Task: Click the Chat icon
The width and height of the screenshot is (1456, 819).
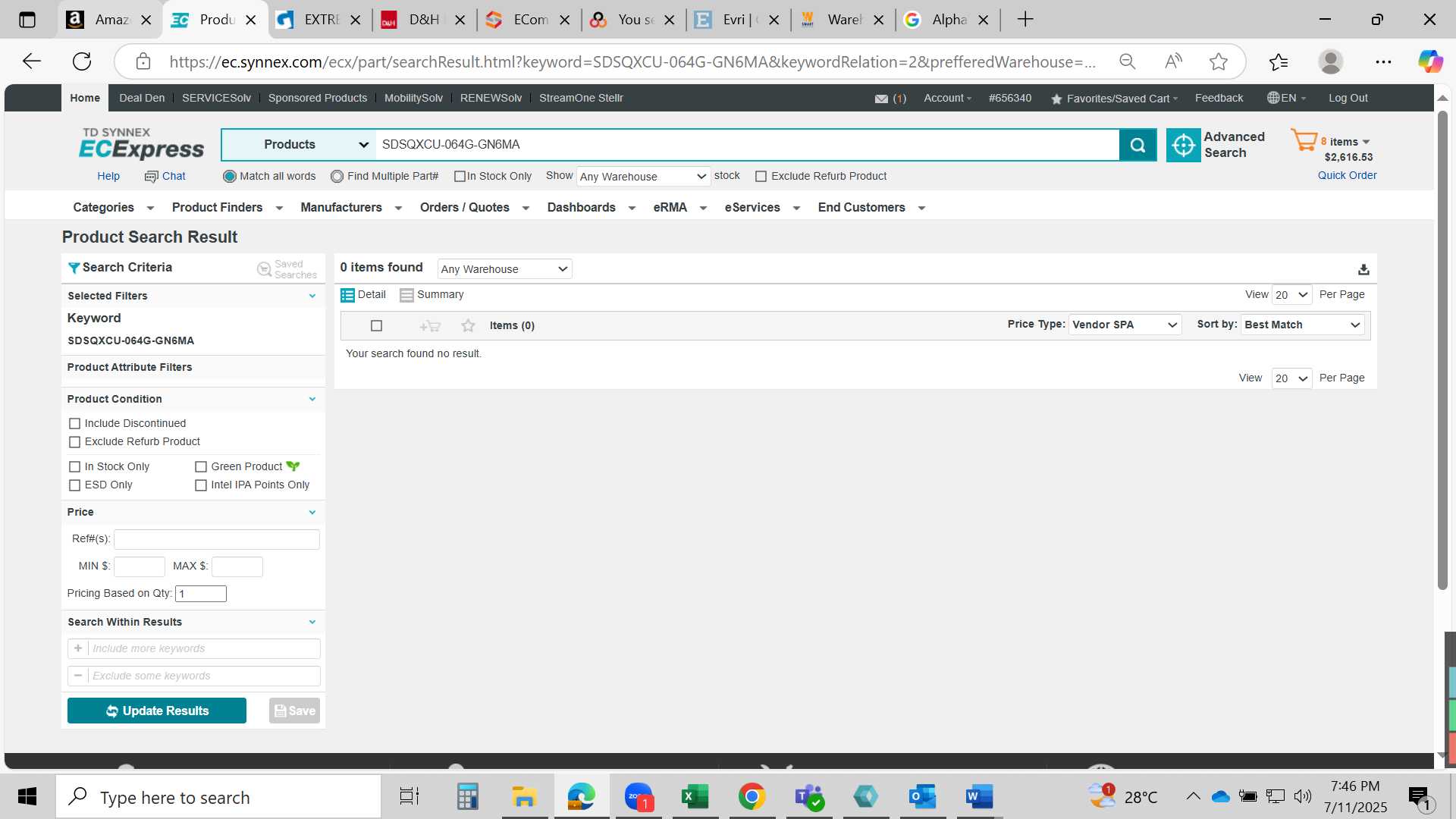Action: coord(151,177)
